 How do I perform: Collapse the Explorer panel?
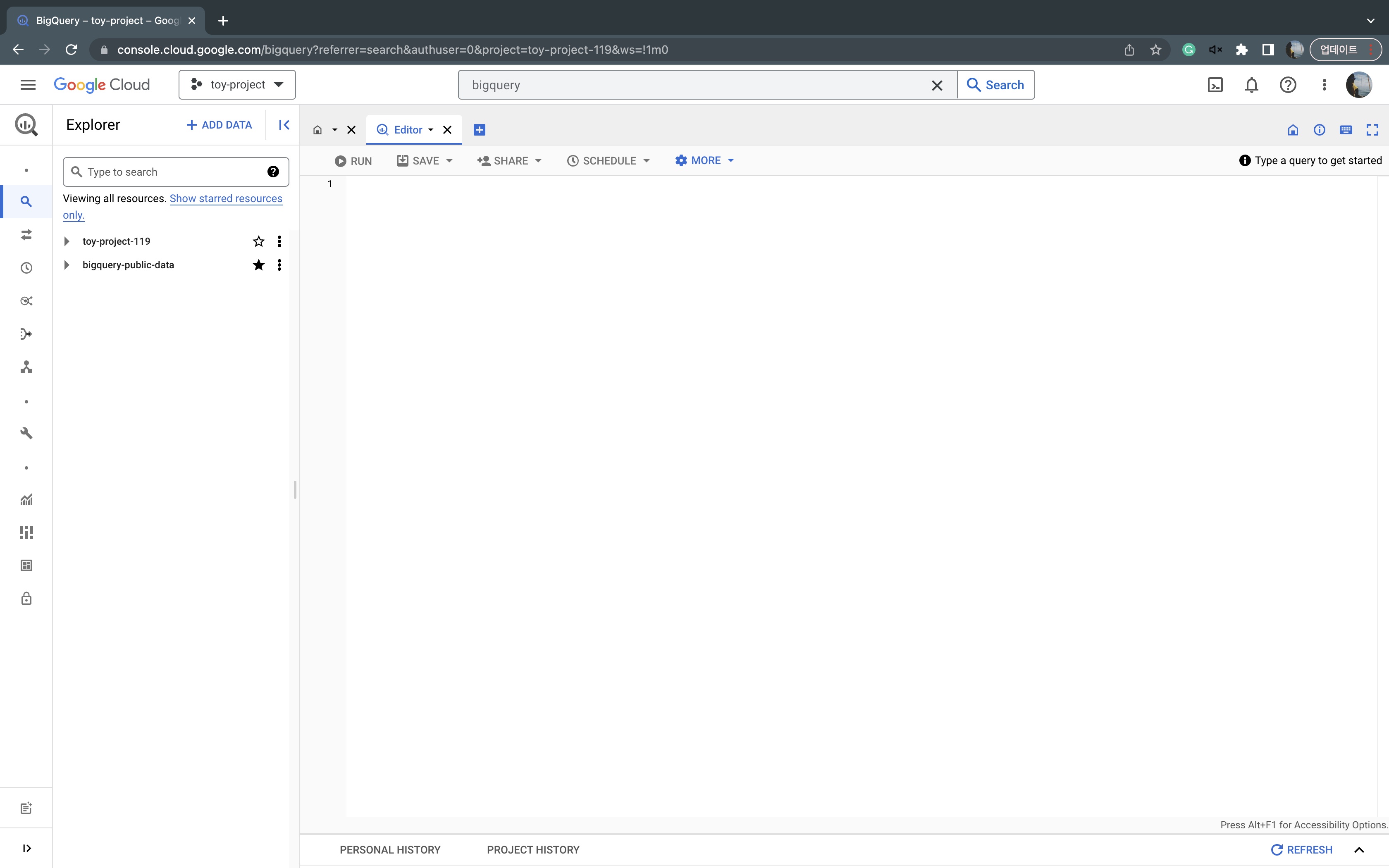pos(284,124)
